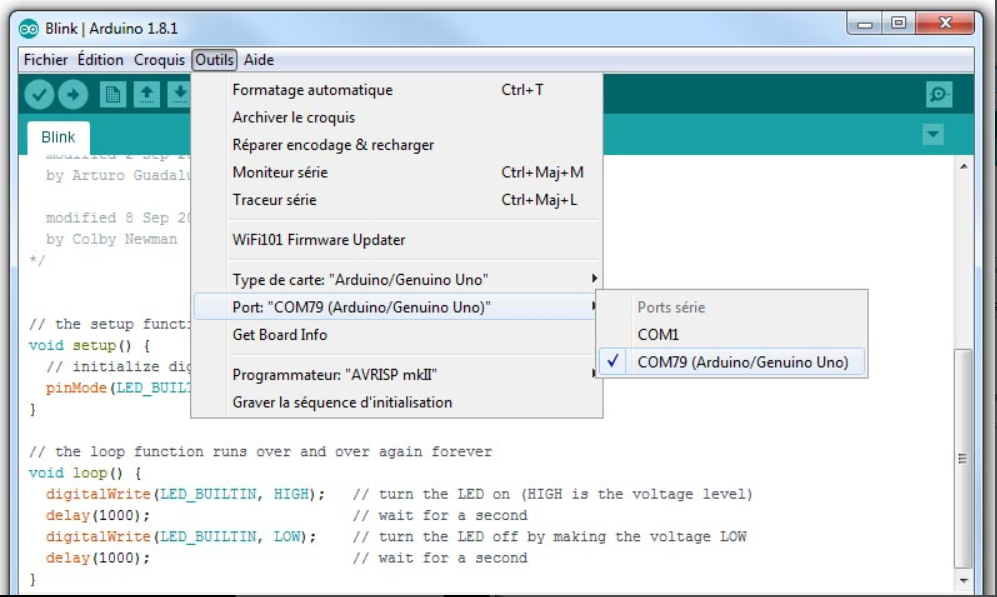Open the Croquis menu
Viewport: 997px width, 597px height.
tap(160, 60)
